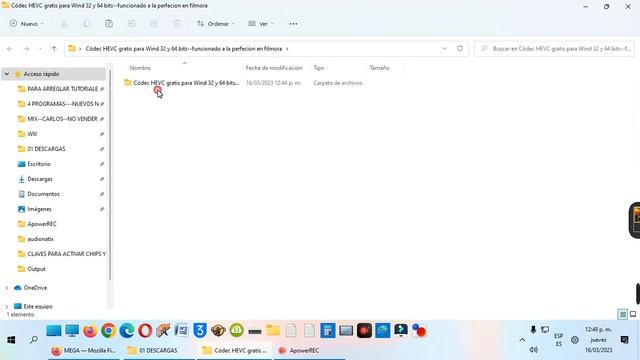Sort by Fecha de modificación column
This screenshot has height=360, width=640.
(x=274, y=68)
